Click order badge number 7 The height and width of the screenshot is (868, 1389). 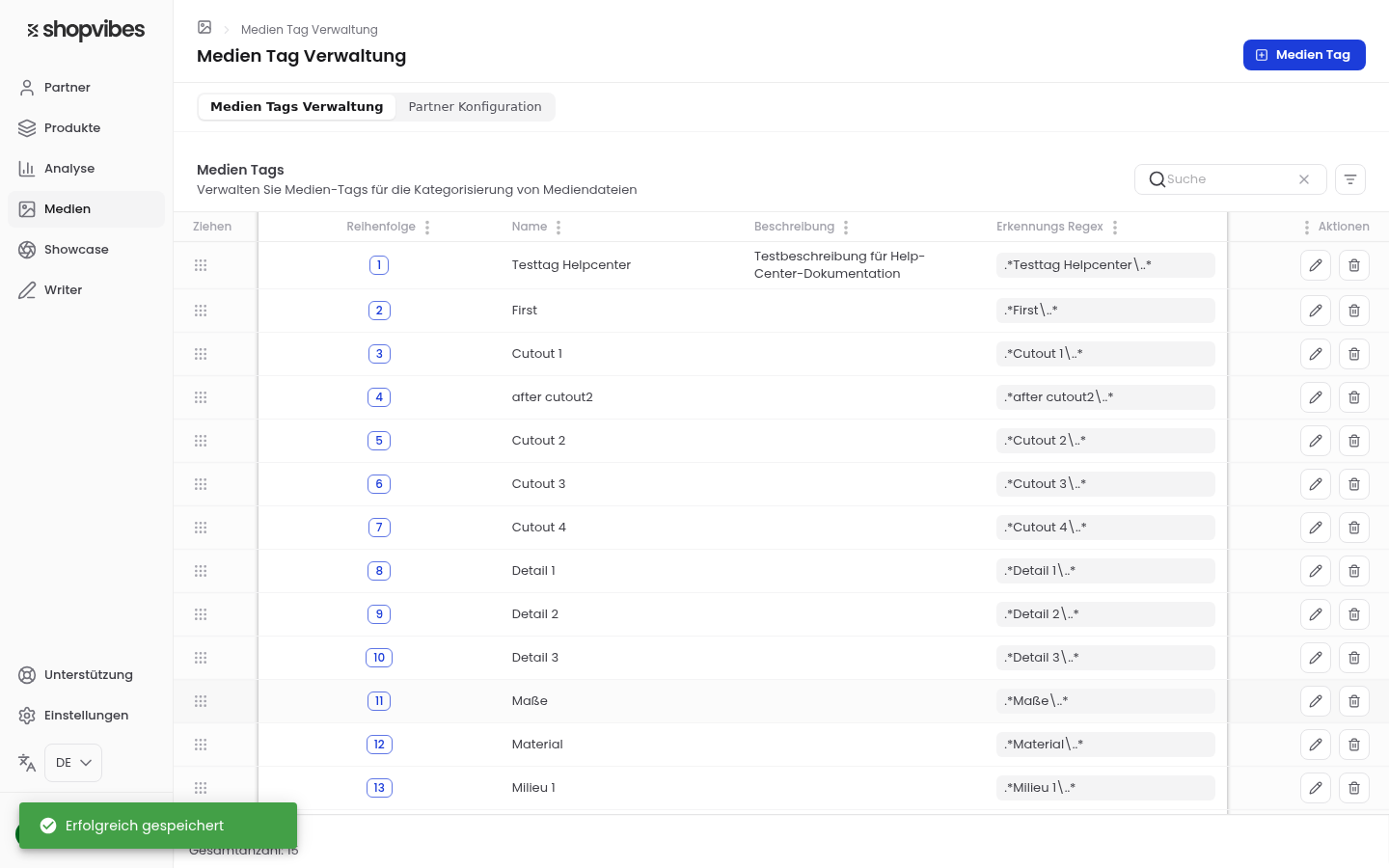379,528
